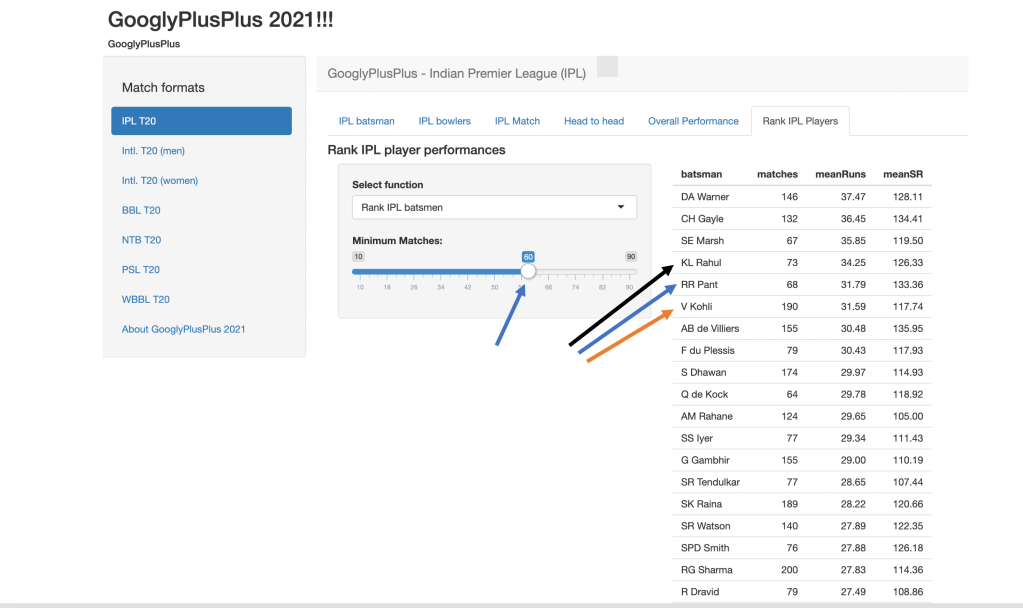Switch to the IPL batsman tab
Viewport: 1023px width, 608px height.
[366, 121]
